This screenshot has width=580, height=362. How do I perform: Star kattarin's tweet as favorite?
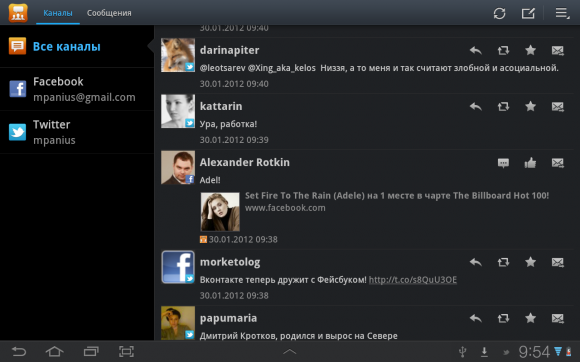click(x=530, y=106)
